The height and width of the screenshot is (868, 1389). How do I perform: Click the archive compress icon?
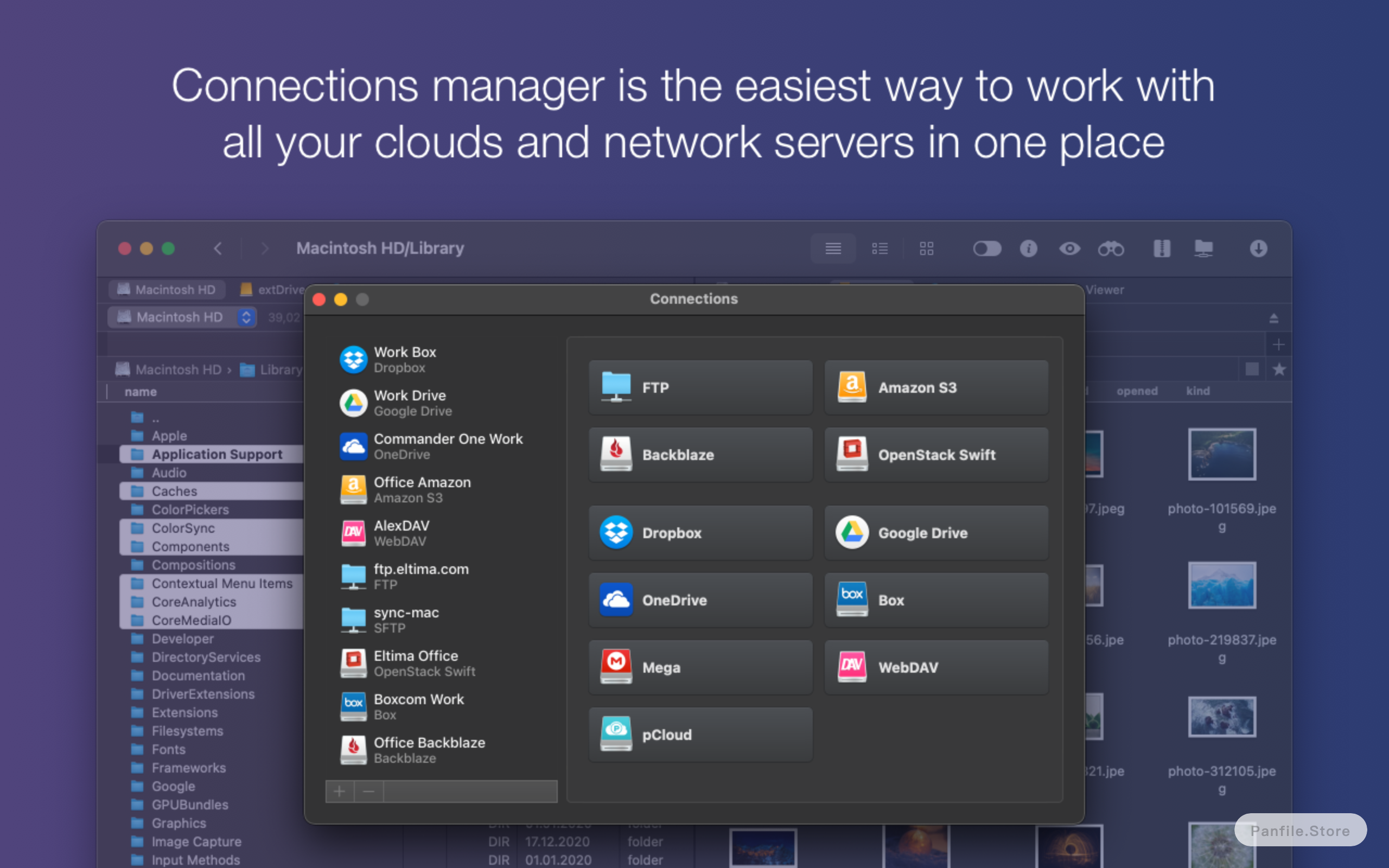[1162, 248]
